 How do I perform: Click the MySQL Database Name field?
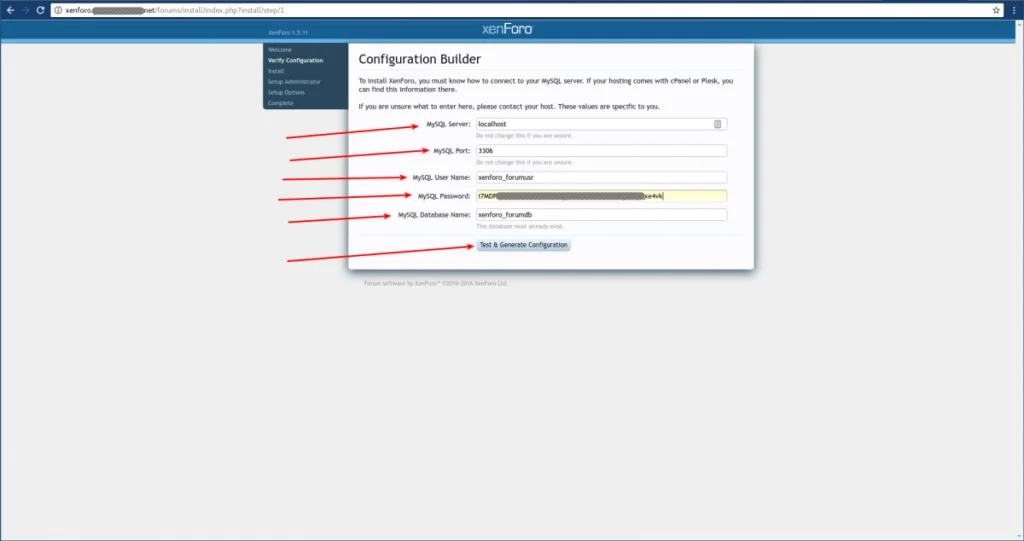(601, 215)
